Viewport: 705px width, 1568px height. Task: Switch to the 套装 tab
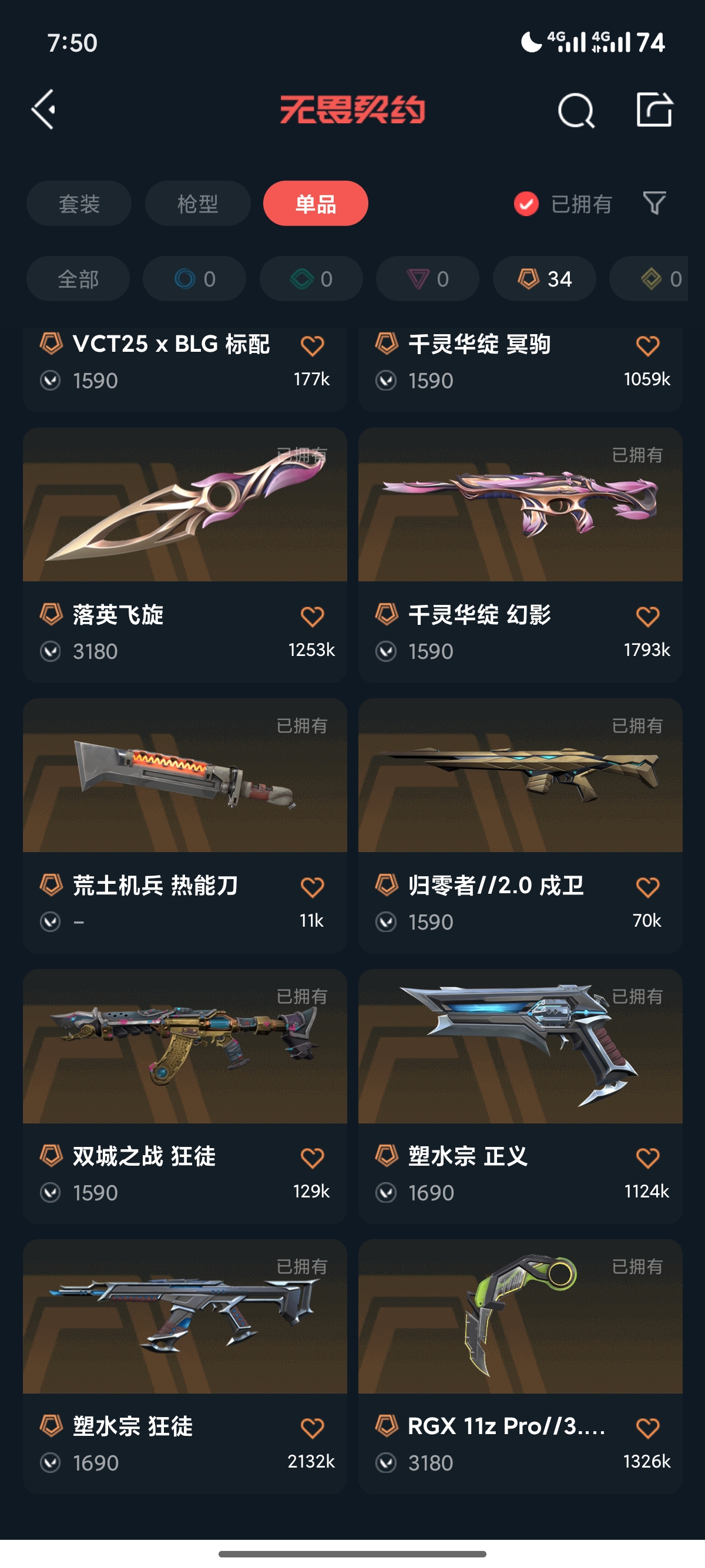[x=79, y=203]
